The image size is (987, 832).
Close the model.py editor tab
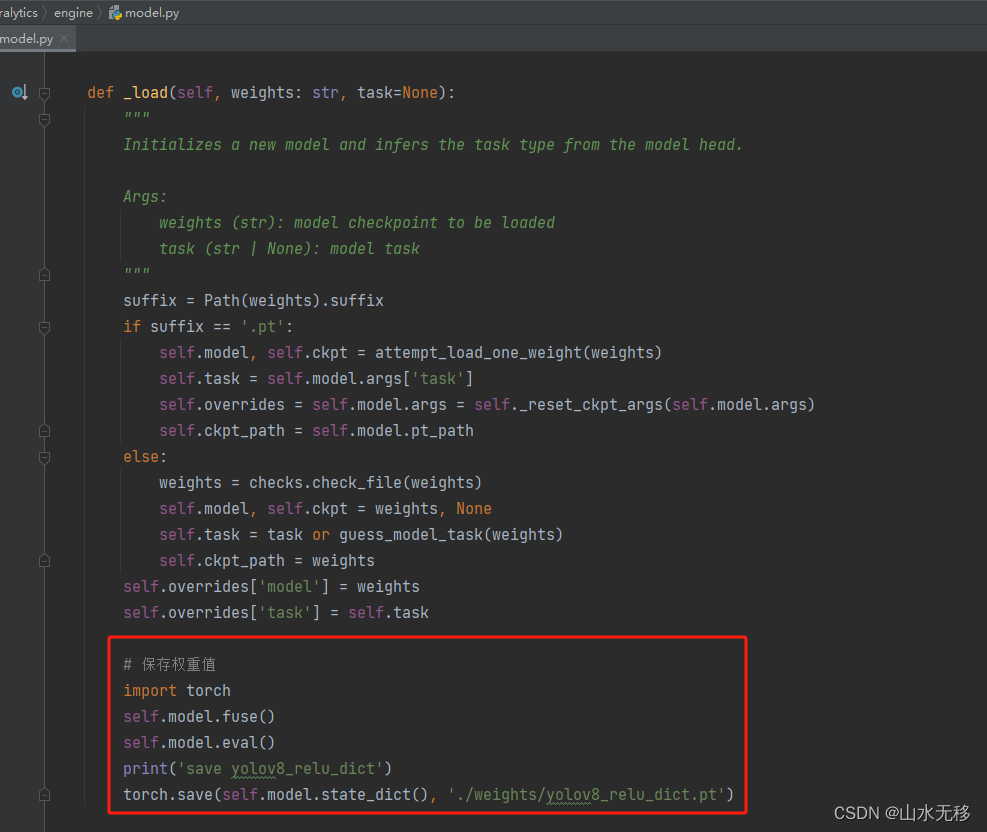64,38
